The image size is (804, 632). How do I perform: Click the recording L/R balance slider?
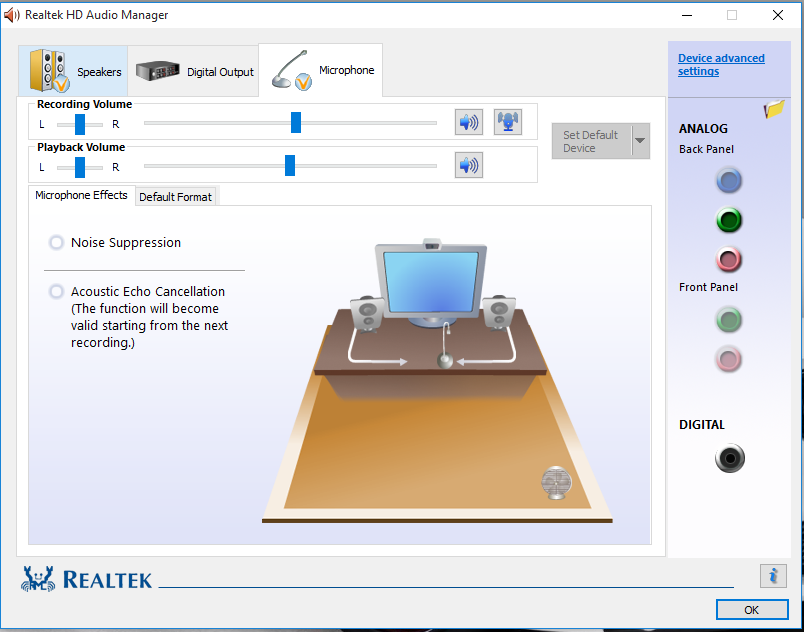79,125
